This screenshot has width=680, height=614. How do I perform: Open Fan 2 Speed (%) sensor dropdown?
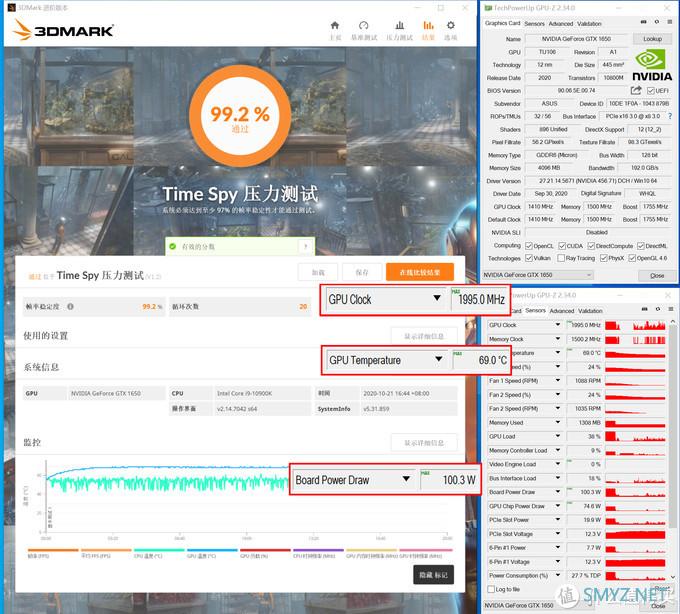tap(558, 395)
